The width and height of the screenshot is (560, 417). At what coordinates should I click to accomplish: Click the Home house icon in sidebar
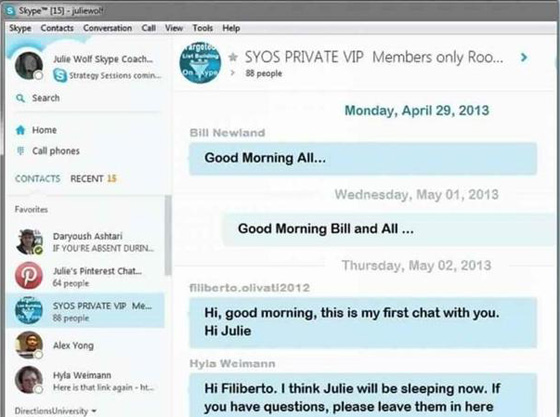(20, 130)
